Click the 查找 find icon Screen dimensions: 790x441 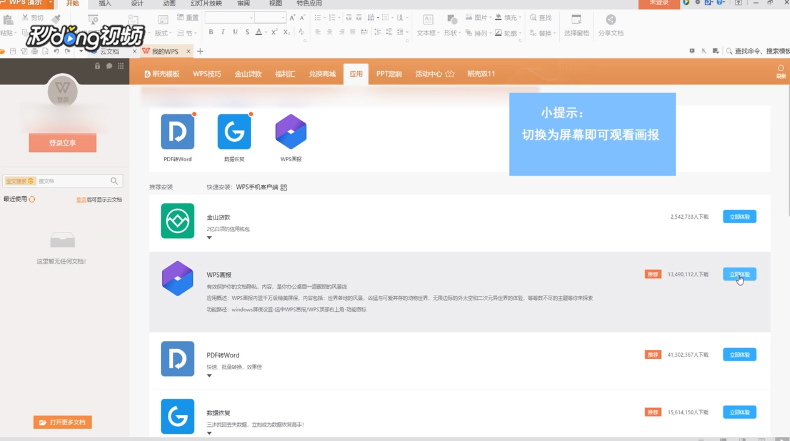pyautogui.click(x=533, y=18)
